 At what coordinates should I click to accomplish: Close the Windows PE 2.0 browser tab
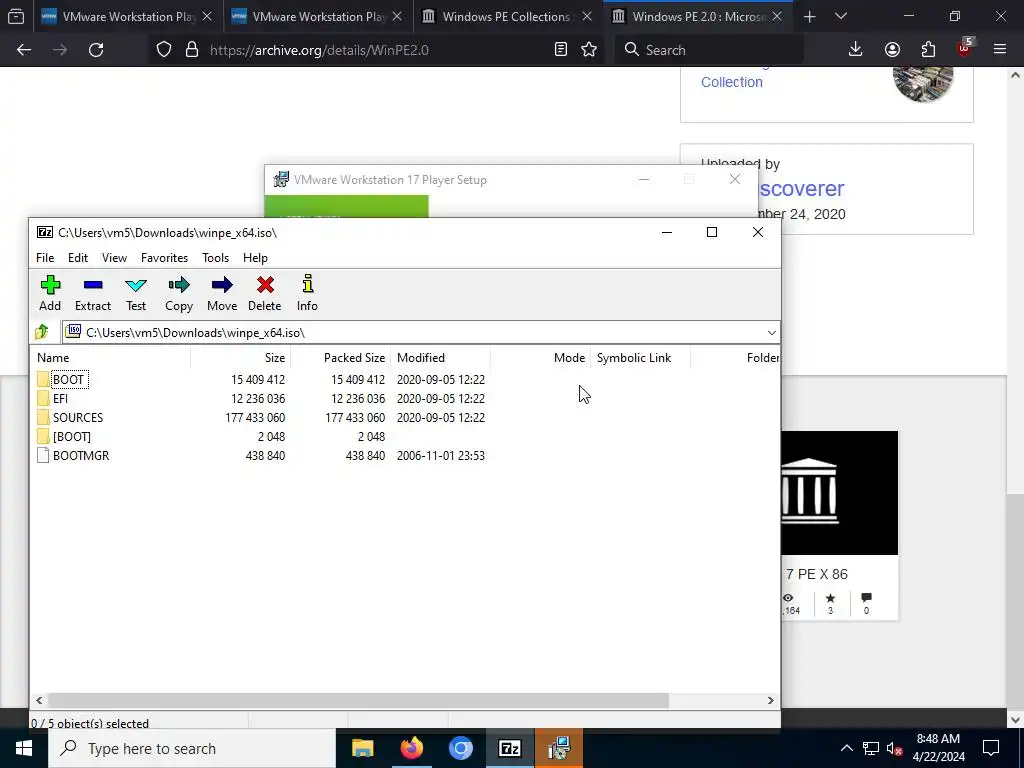click(777, 16)
